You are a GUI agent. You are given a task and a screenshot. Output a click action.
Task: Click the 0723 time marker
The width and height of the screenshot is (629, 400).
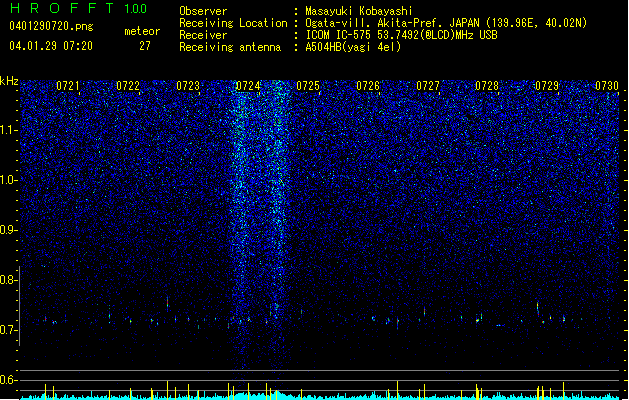[188, 86]
